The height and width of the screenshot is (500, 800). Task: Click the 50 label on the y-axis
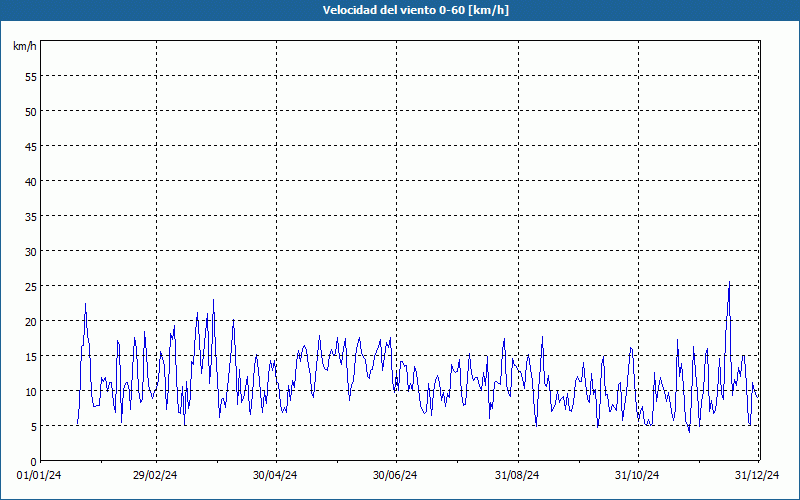point(30,111)
